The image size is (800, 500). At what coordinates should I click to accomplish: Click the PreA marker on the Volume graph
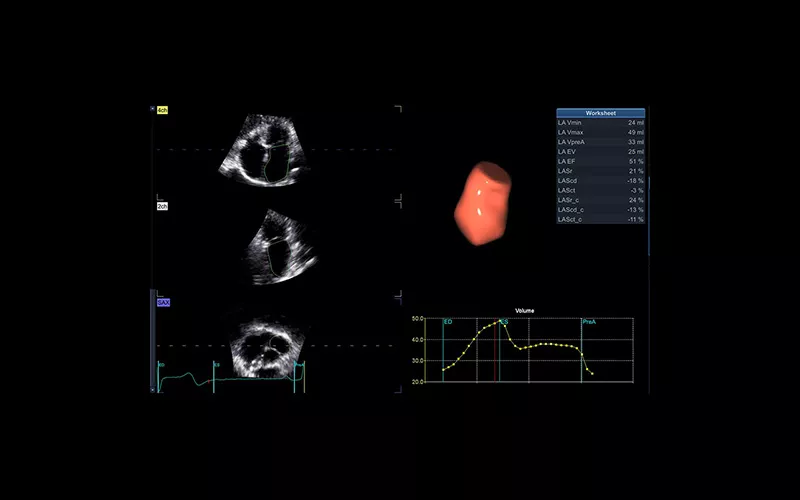(589, 322)
